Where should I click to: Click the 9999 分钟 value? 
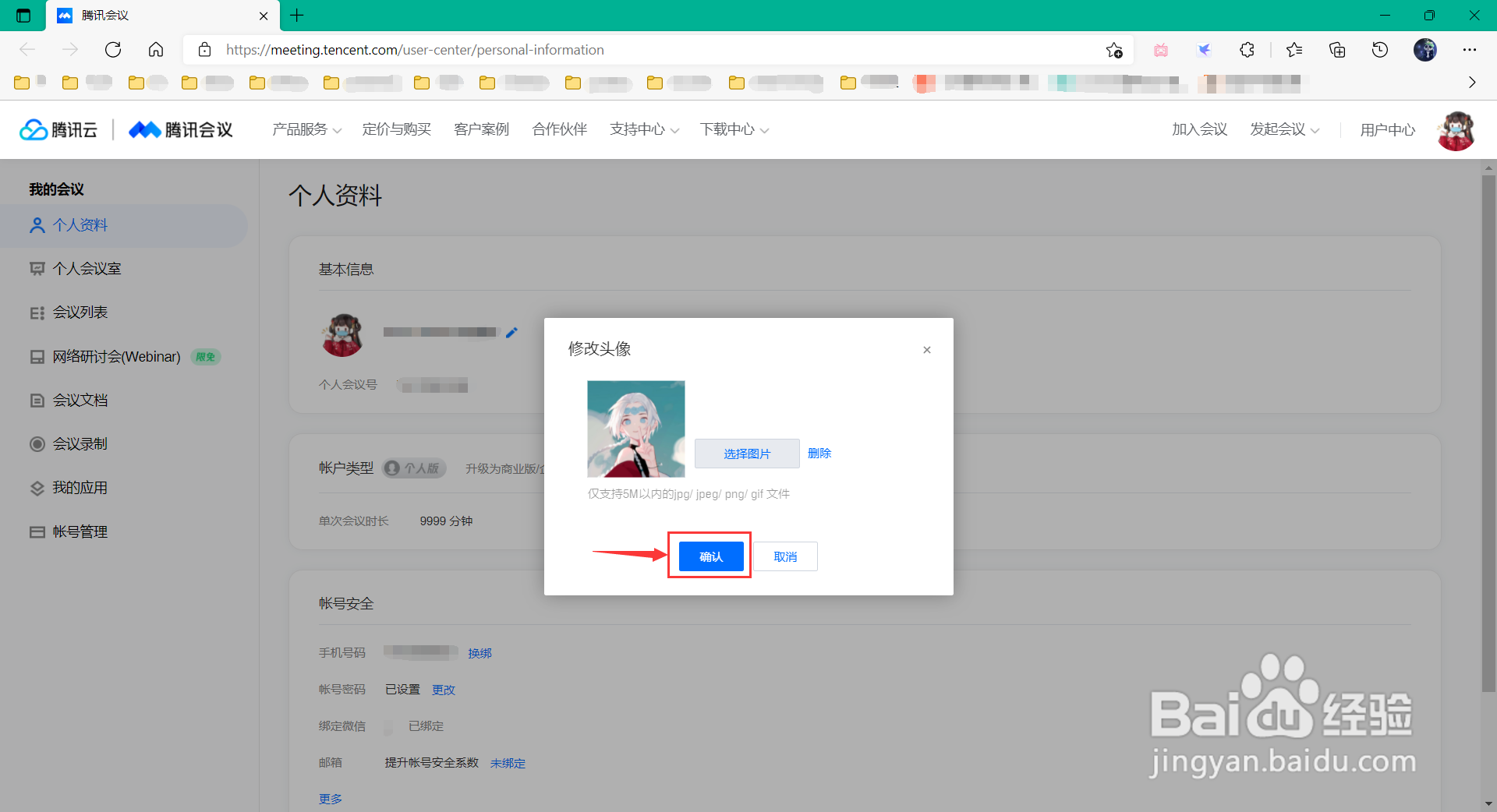click(x=446, y=521)
